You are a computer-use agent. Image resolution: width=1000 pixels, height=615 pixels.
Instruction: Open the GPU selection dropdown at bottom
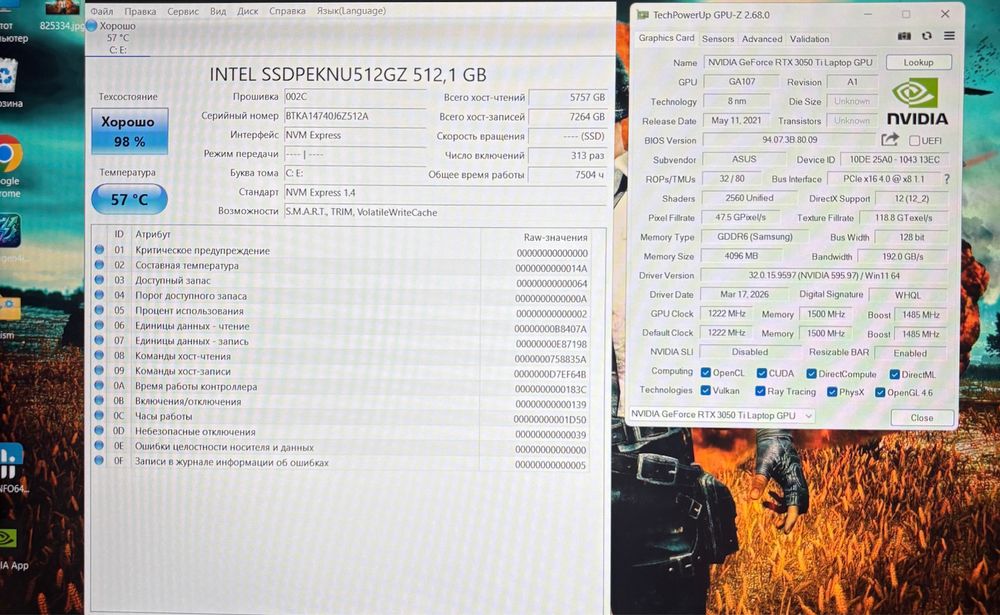(x=721, y=415)
